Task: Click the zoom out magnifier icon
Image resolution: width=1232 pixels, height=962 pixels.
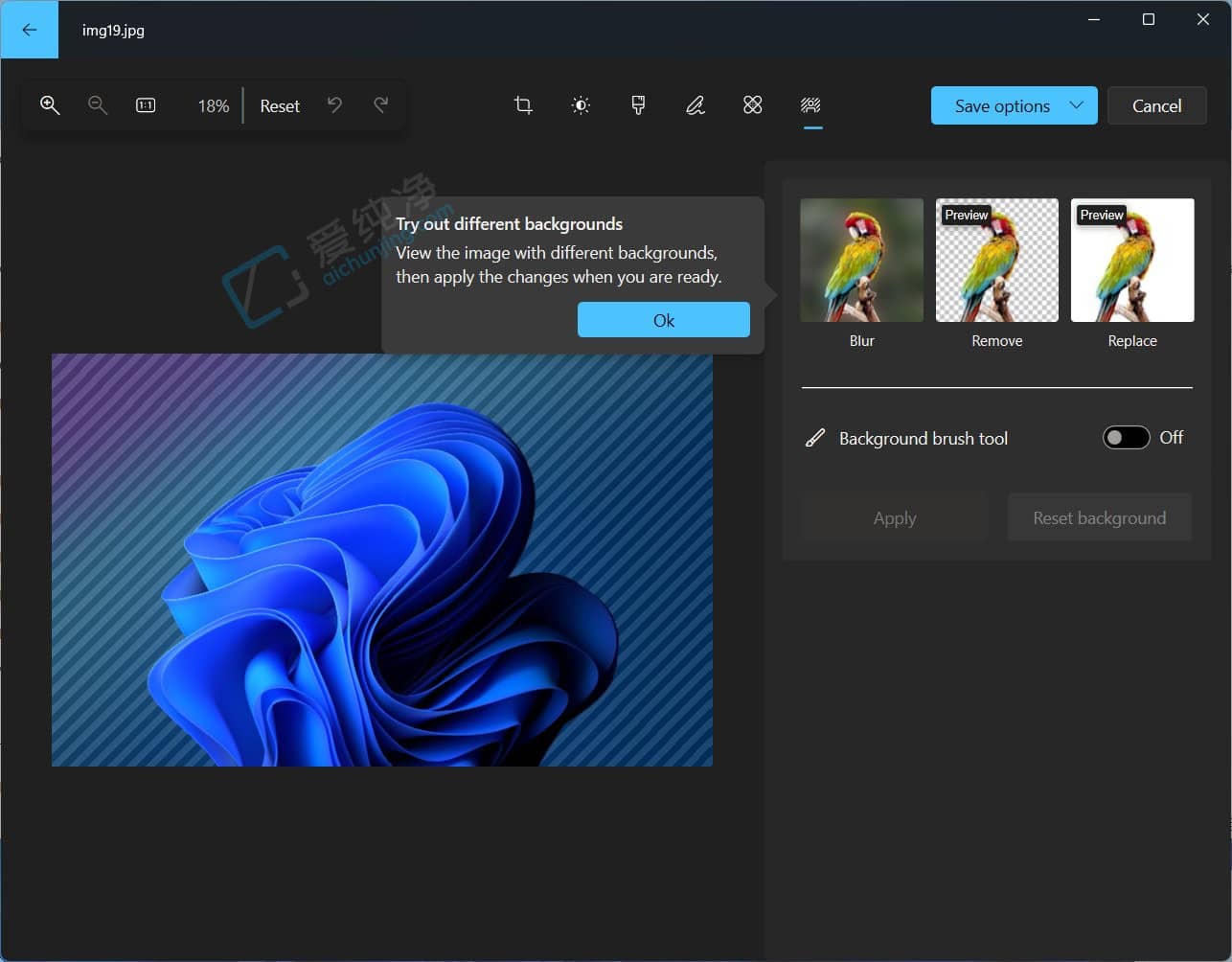Action: (x=97, y=105)
